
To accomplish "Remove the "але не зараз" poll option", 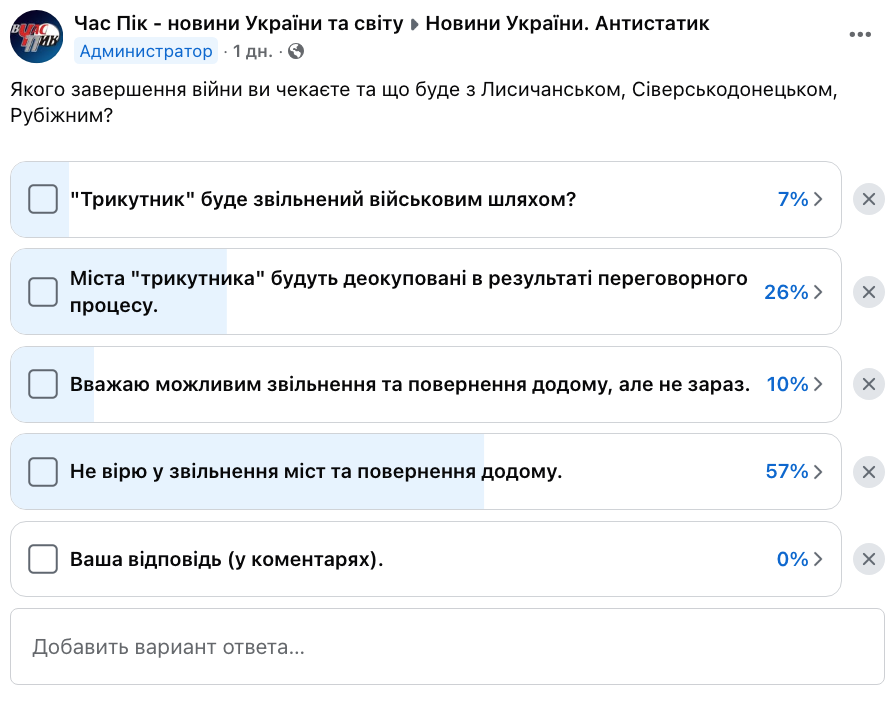I will [x=868, y=384].
